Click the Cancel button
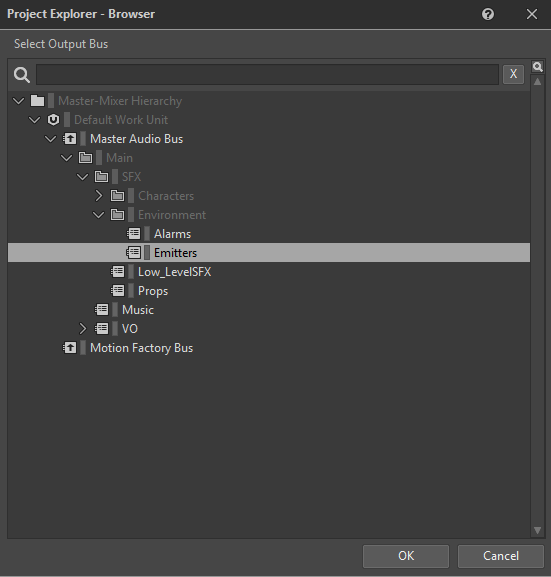 tap(501, 556)
